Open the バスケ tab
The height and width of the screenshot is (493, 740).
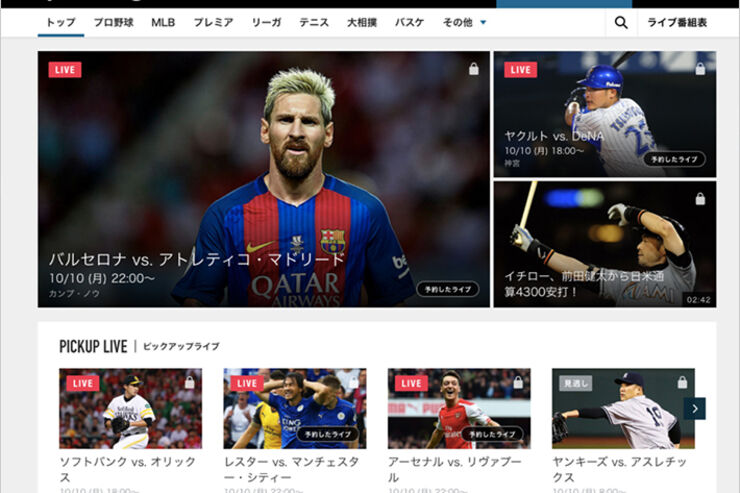coord(410,22)
